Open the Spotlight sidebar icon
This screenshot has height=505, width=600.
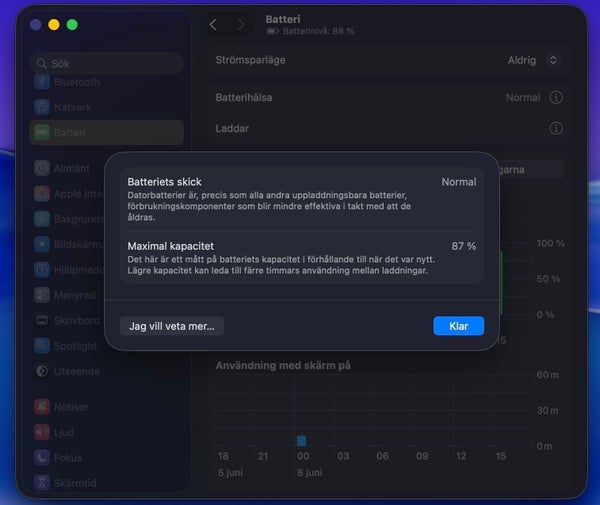click(x=42, y=346)
